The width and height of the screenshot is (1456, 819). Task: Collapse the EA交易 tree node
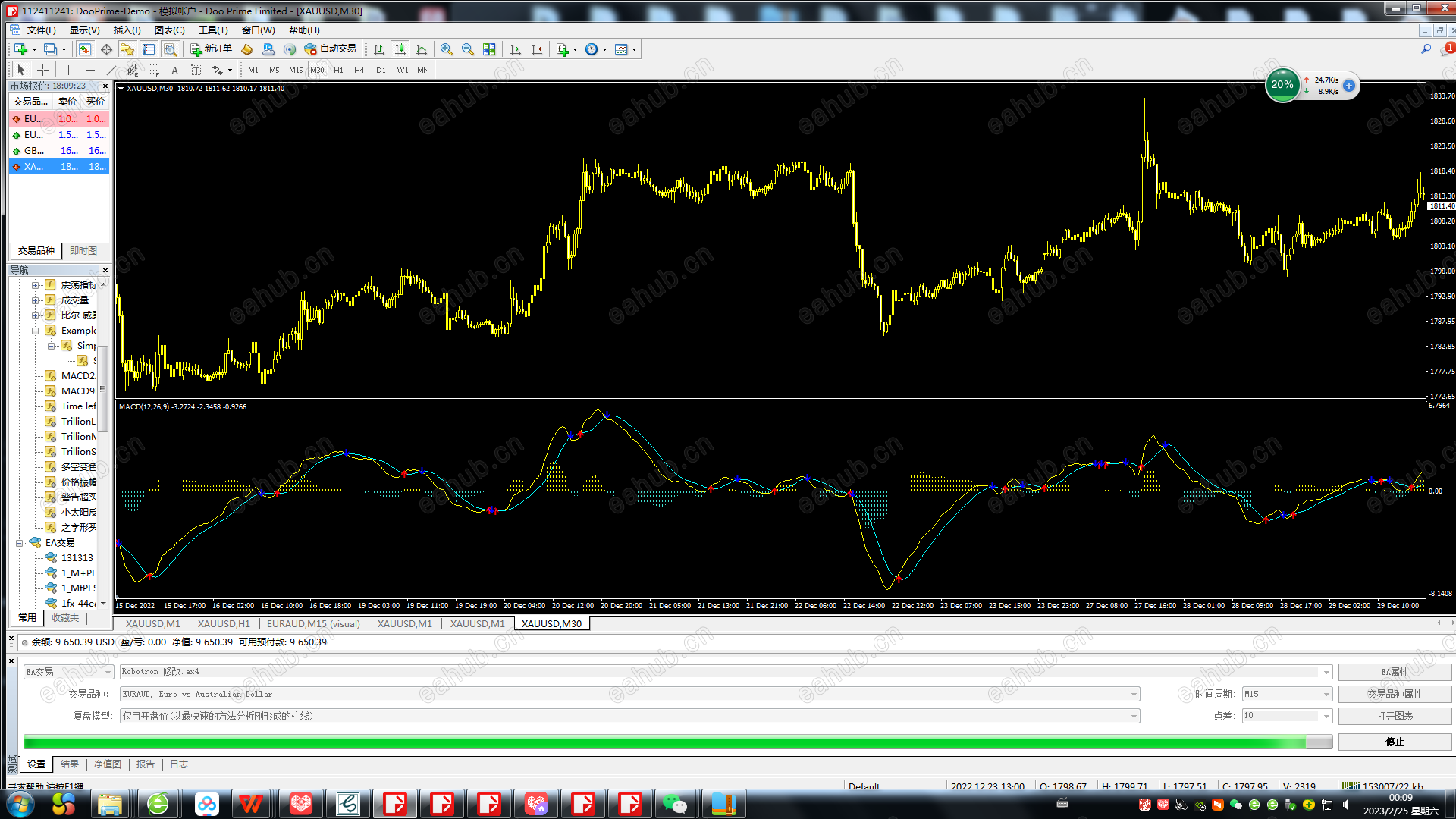point(20,543)
